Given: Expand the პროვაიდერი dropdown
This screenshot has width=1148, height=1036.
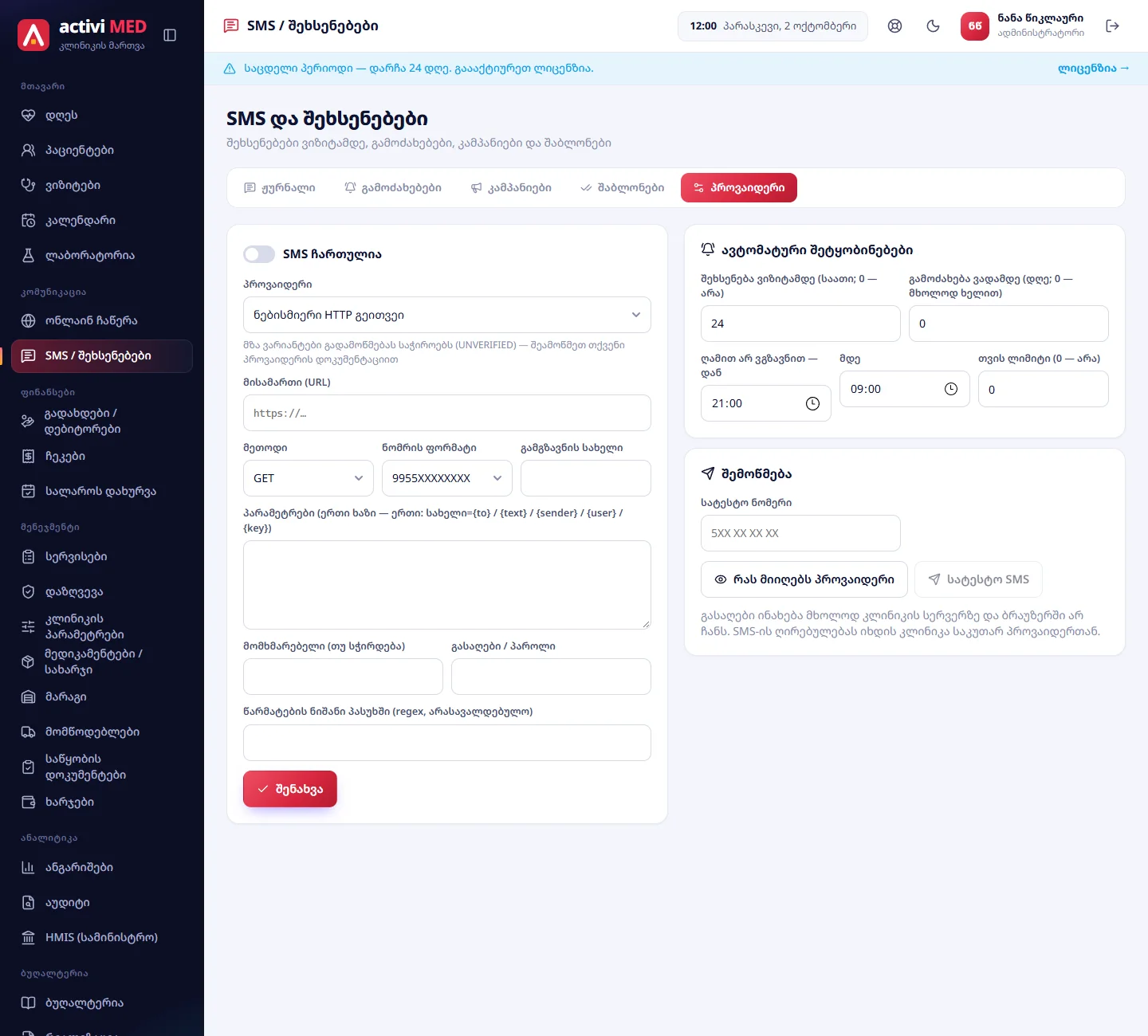Looking at the screenshot, I should [x=447, y=315].
